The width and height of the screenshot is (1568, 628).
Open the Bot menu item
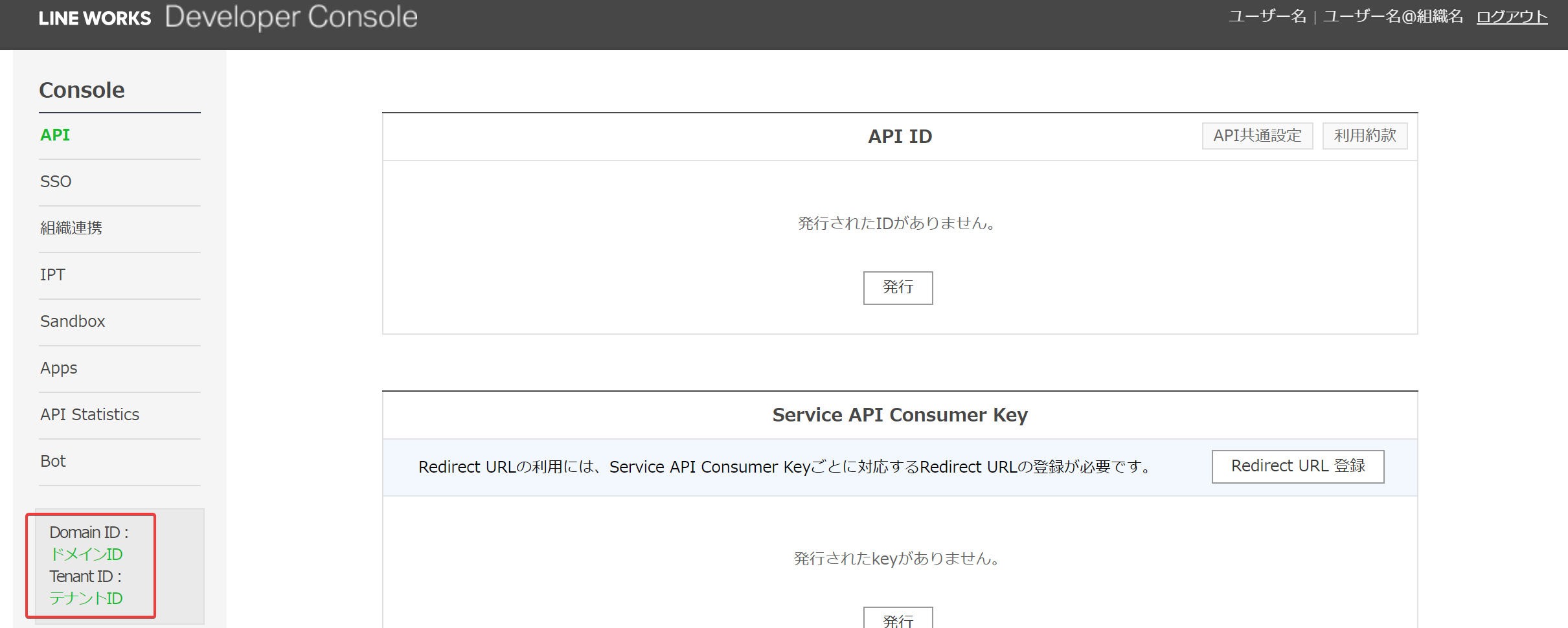tap(53, 462)
